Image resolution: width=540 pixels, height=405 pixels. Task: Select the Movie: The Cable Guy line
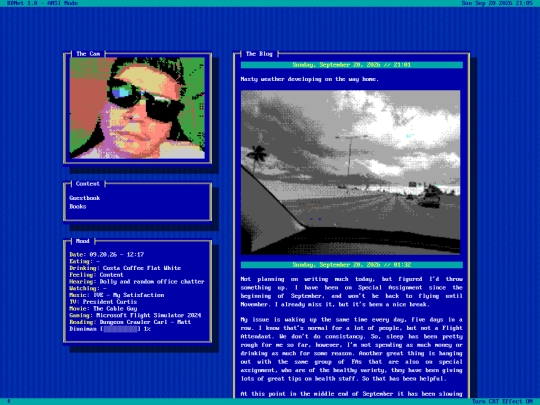(103, 309)
